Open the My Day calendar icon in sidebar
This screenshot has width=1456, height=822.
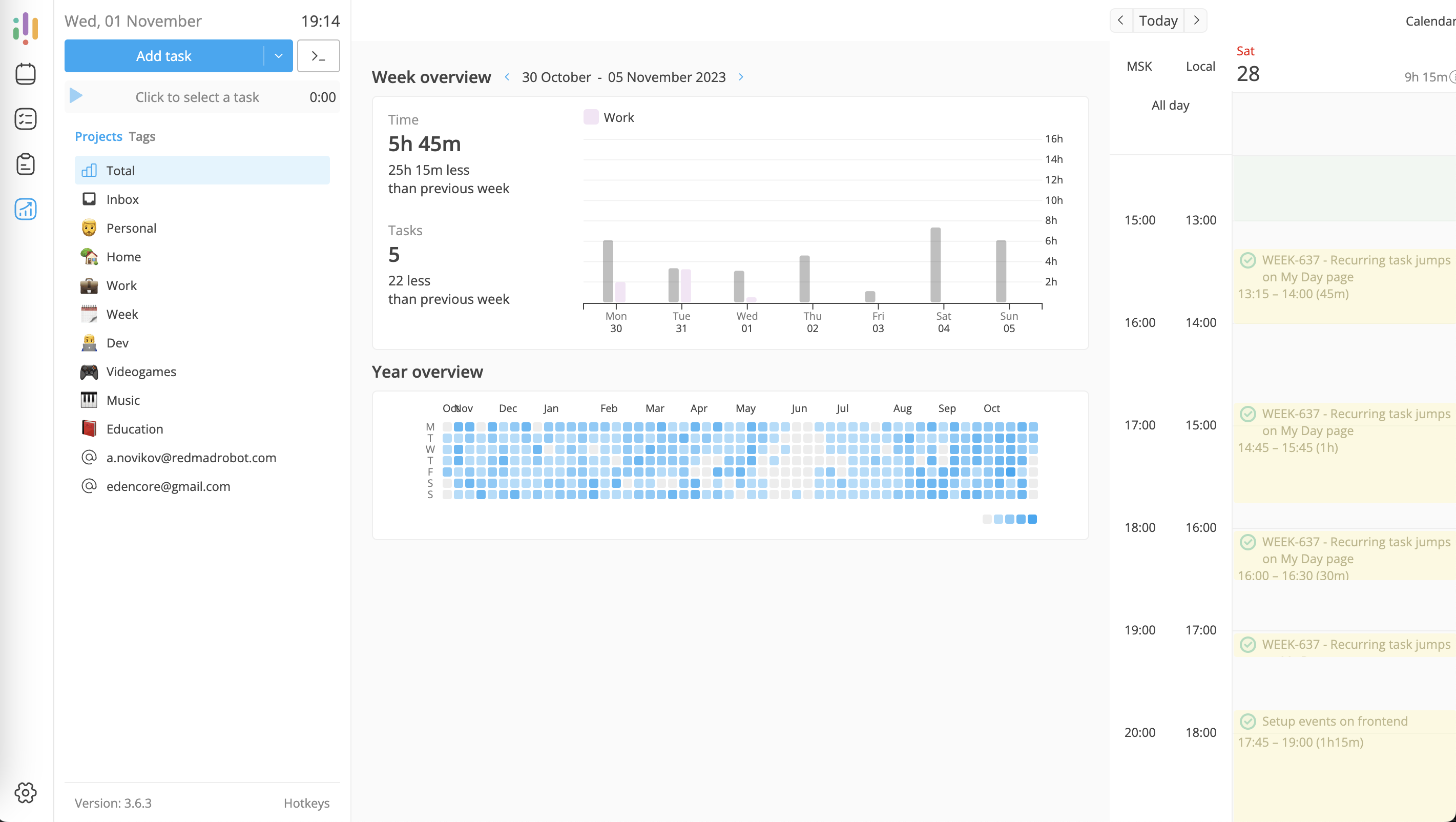(26, 73)
